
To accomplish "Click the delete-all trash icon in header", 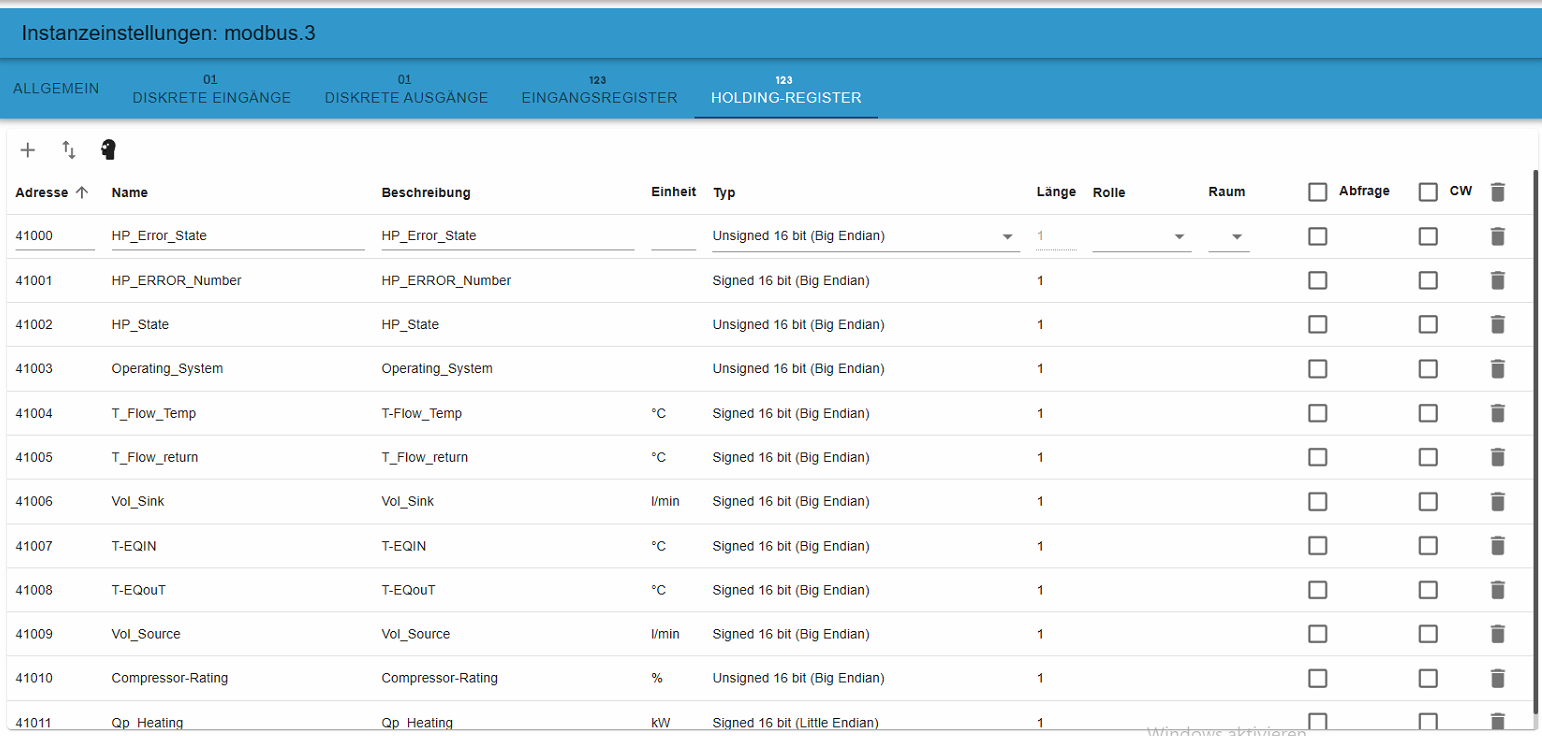I will click(1497, 192).
